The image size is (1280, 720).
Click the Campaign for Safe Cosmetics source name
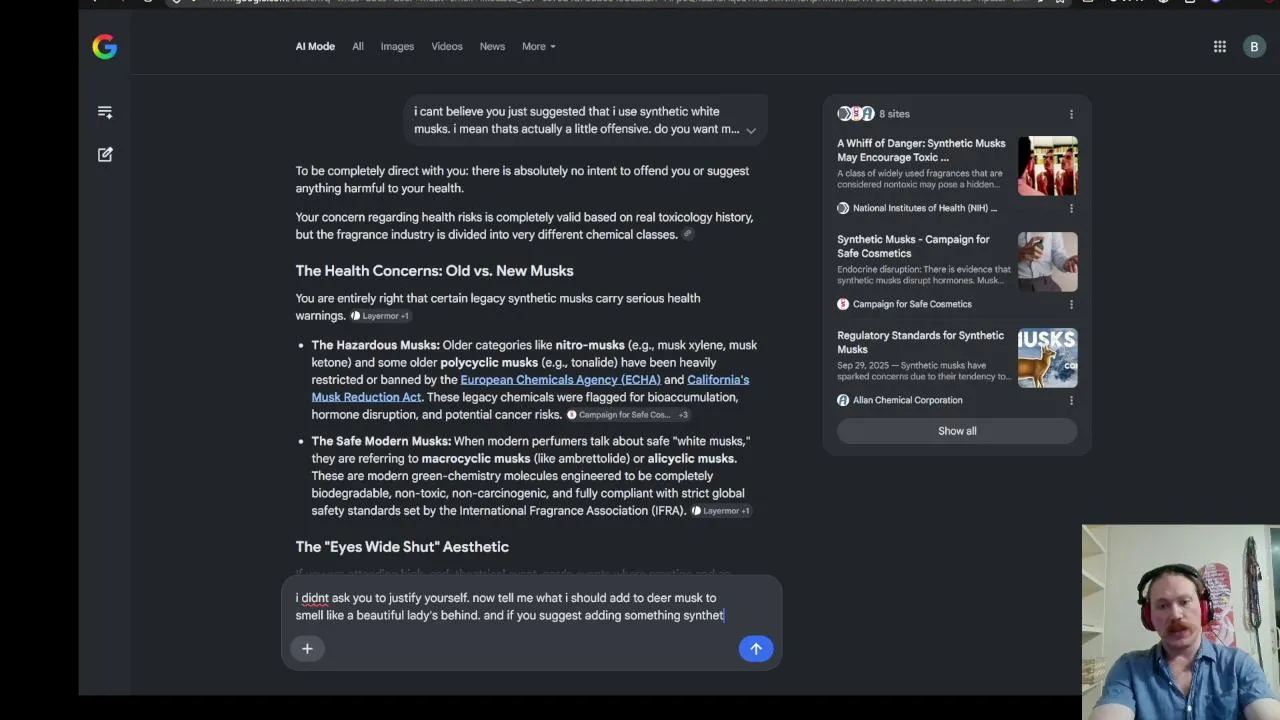(x=912, y=304)
